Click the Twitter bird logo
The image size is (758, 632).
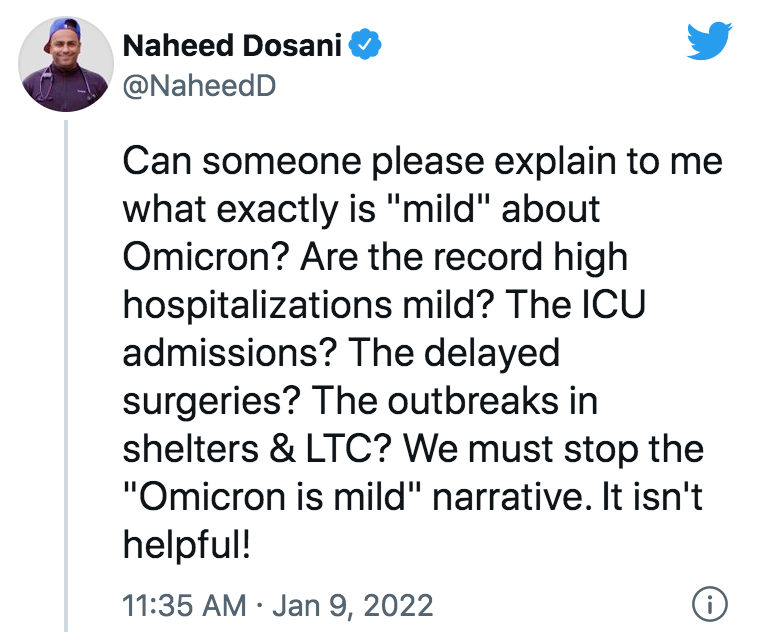709,41
